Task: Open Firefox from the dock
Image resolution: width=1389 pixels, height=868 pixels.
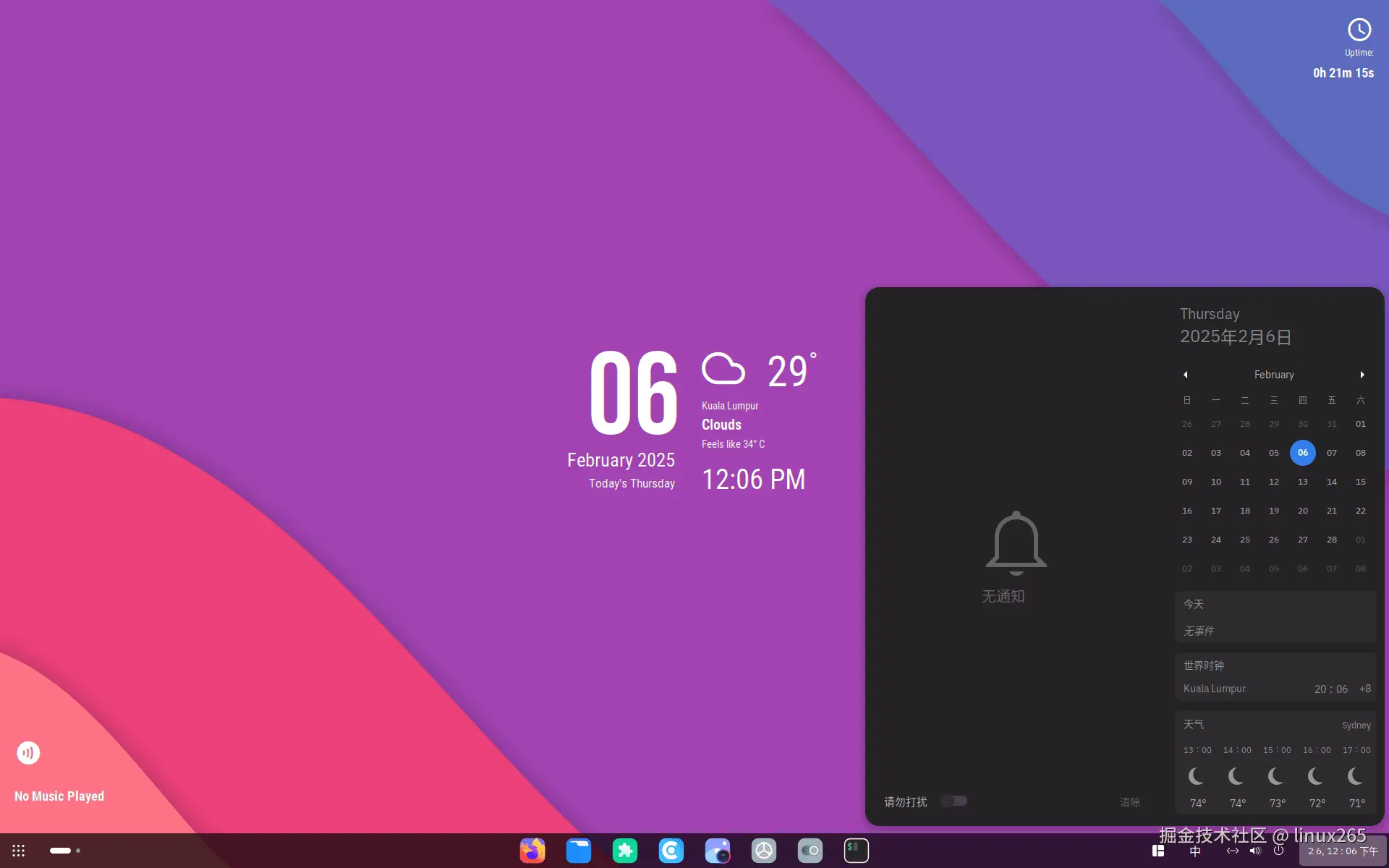Action: point(533,851)
